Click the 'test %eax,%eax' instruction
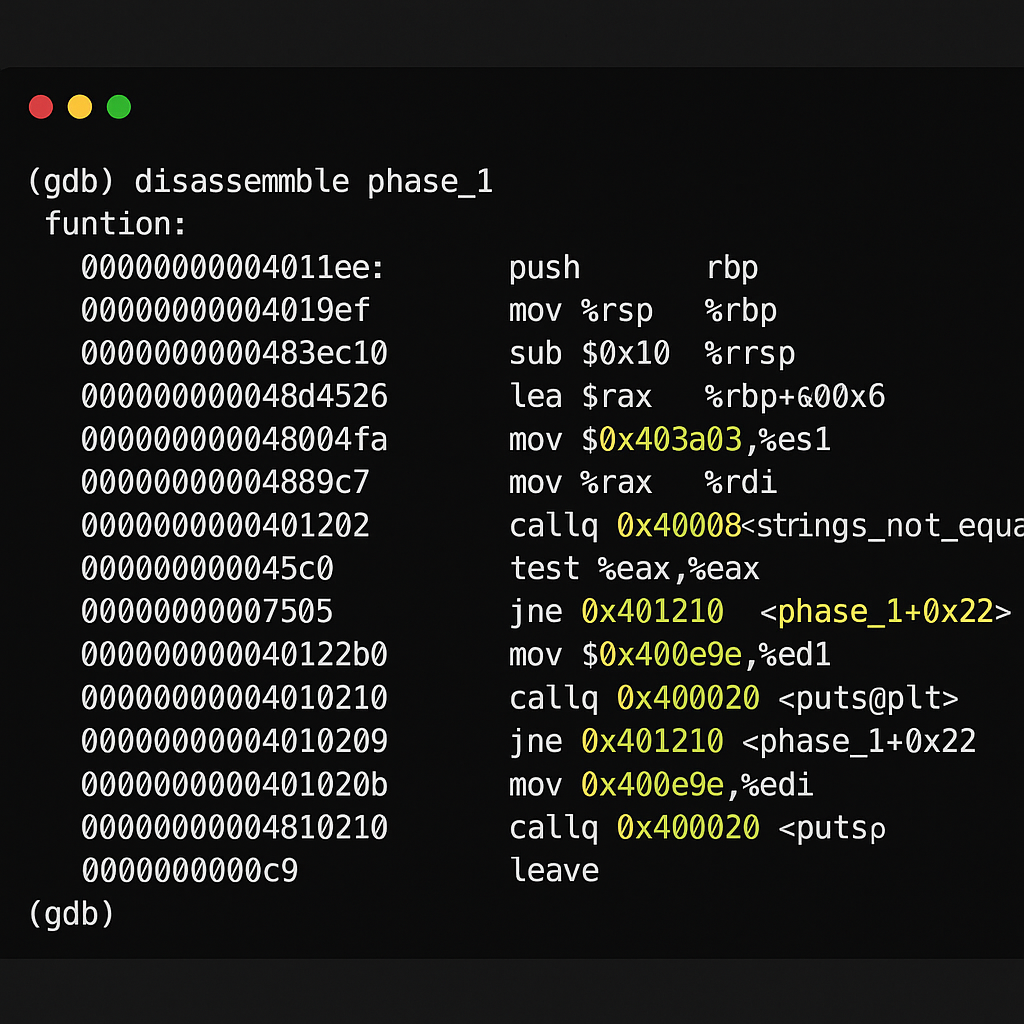This screenshot has height=1024, width=1024. [x=634, y=569]
